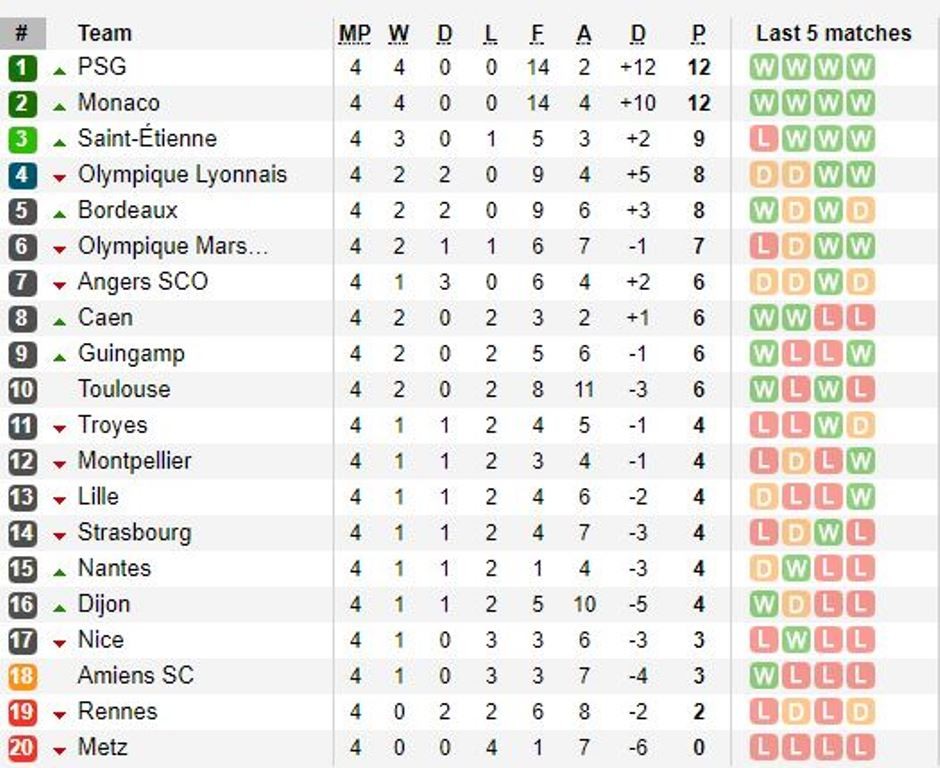The image size is (940, 768).
Task: Click the orange D badge in Dijon row
Action: (796, 605)
